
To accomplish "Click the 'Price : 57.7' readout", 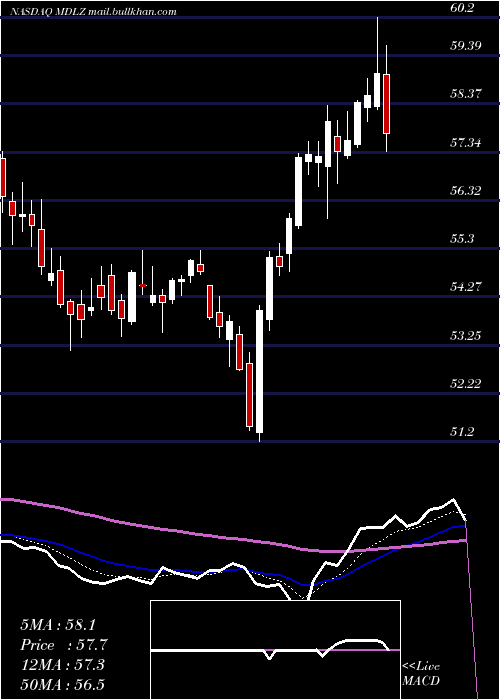I will click(x=64, y=645).
